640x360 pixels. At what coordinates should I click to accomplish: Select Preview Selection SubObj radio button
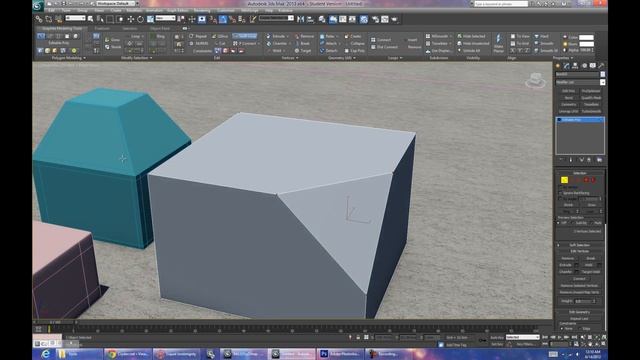tap(573, 223)
